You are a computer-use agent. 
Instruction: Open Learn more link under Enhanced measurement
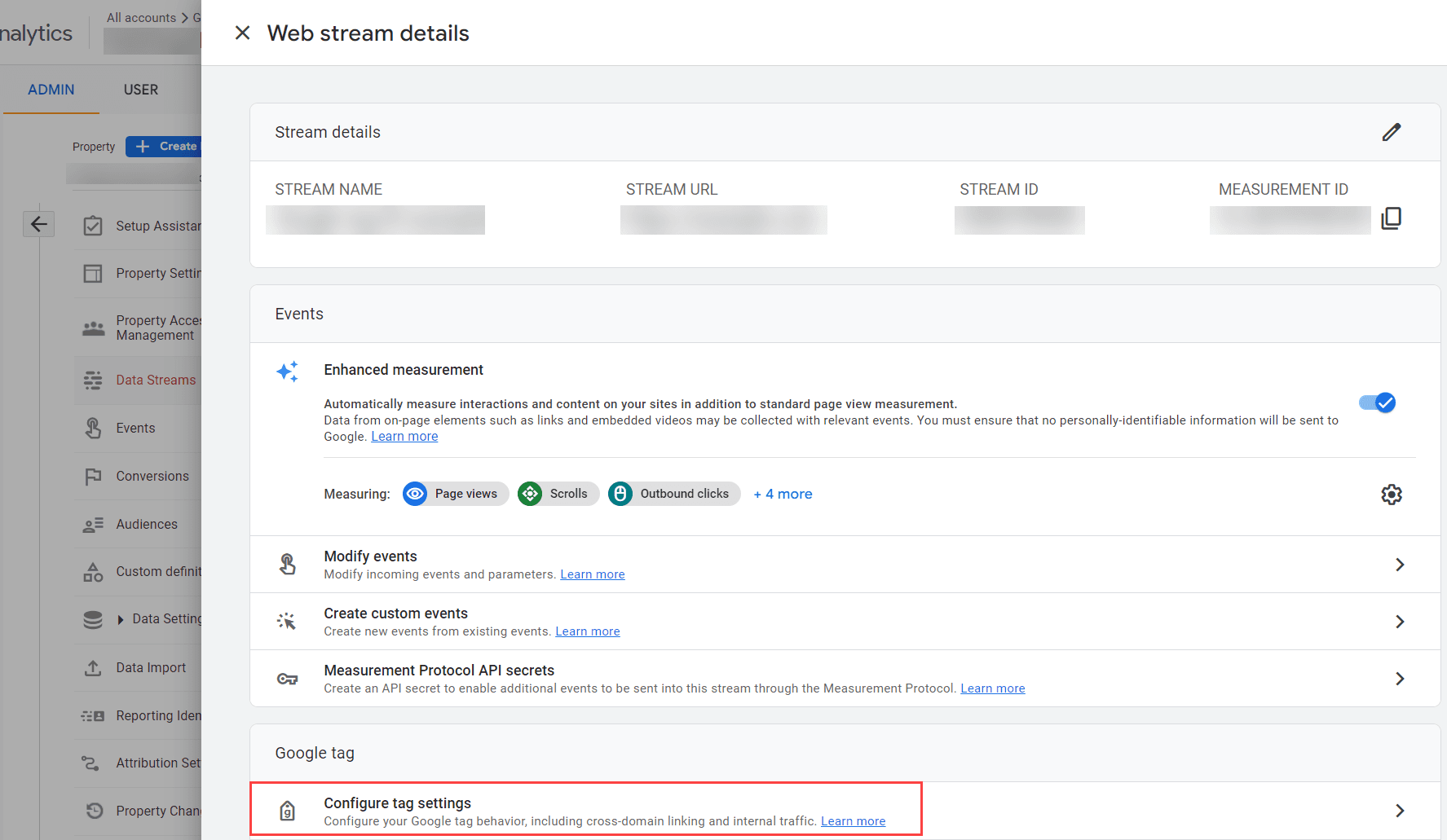[x=404, y=437]
